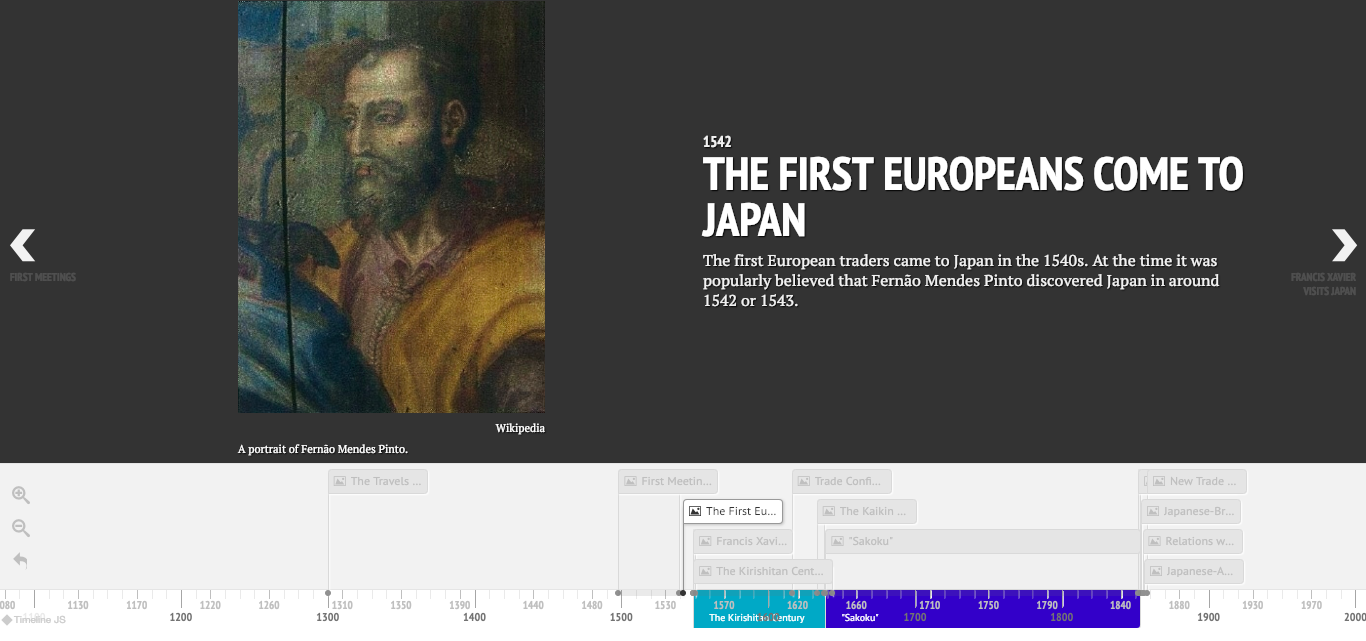Click image icon on the 'Sakoku' marker
This screenshot has height=641, width=1366.
[836, 541]
